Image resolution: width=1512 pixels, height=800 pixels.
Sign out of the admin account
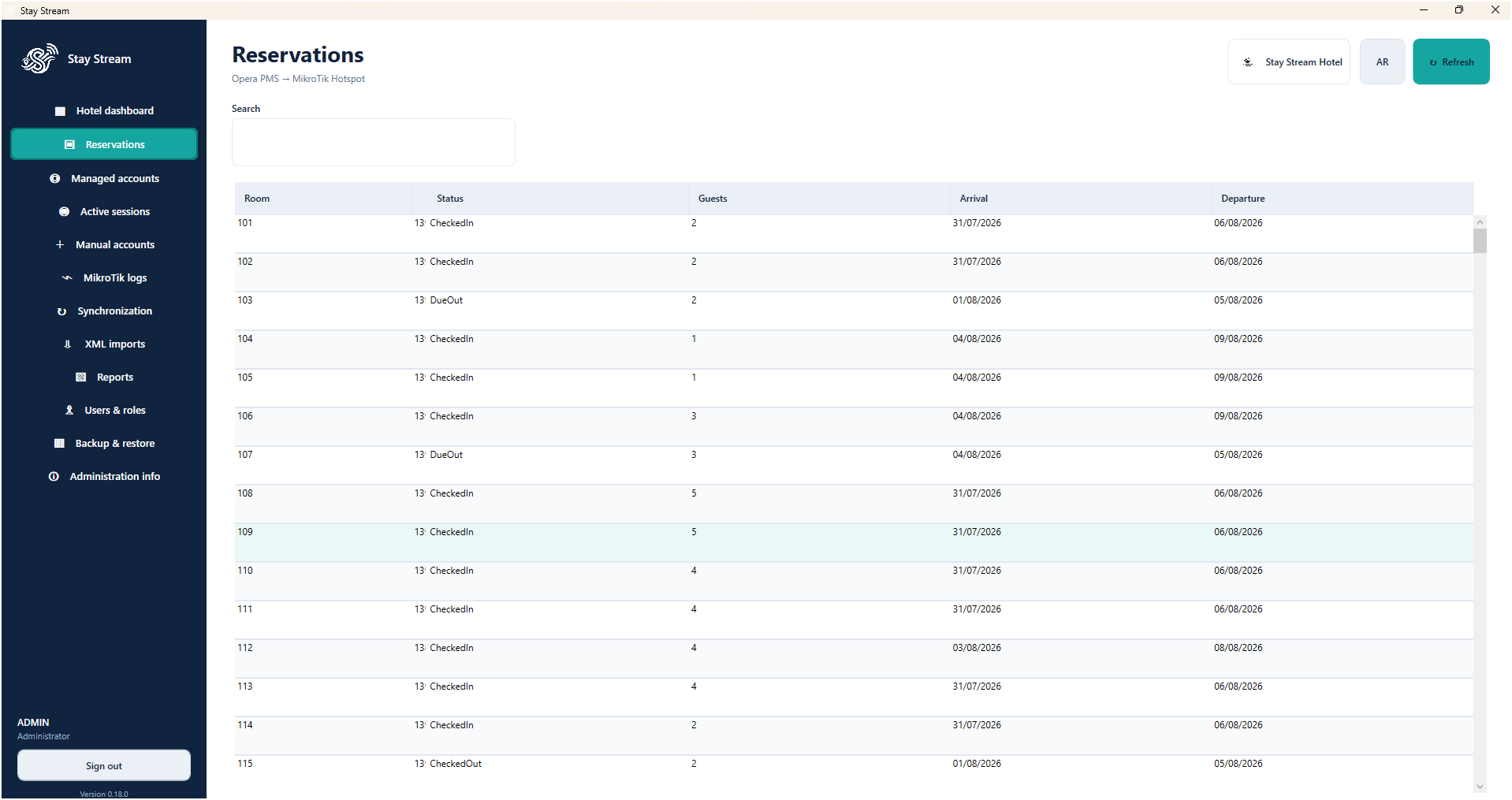click(x=104, y=765)
